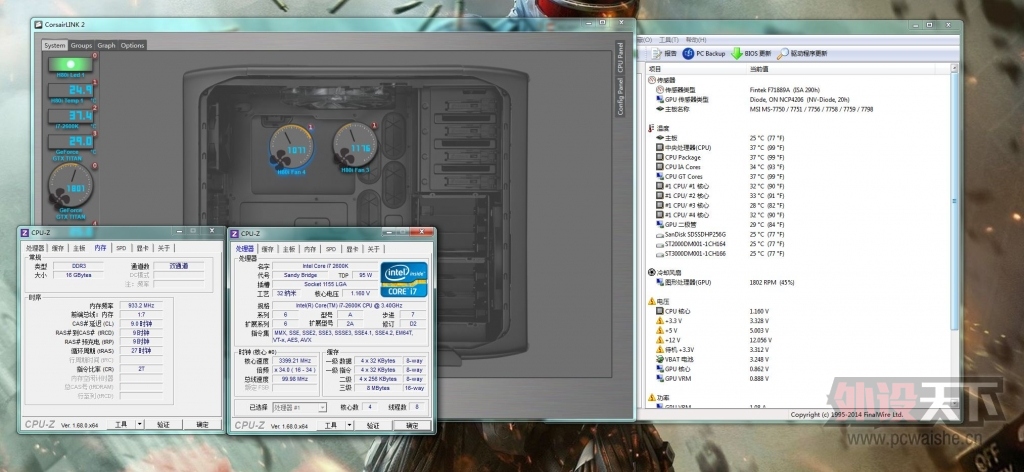Select the #1 CPU/ #3 核心 row
Image resolution: width=1024 pixels, height=472 pixels.
point(798,205)
